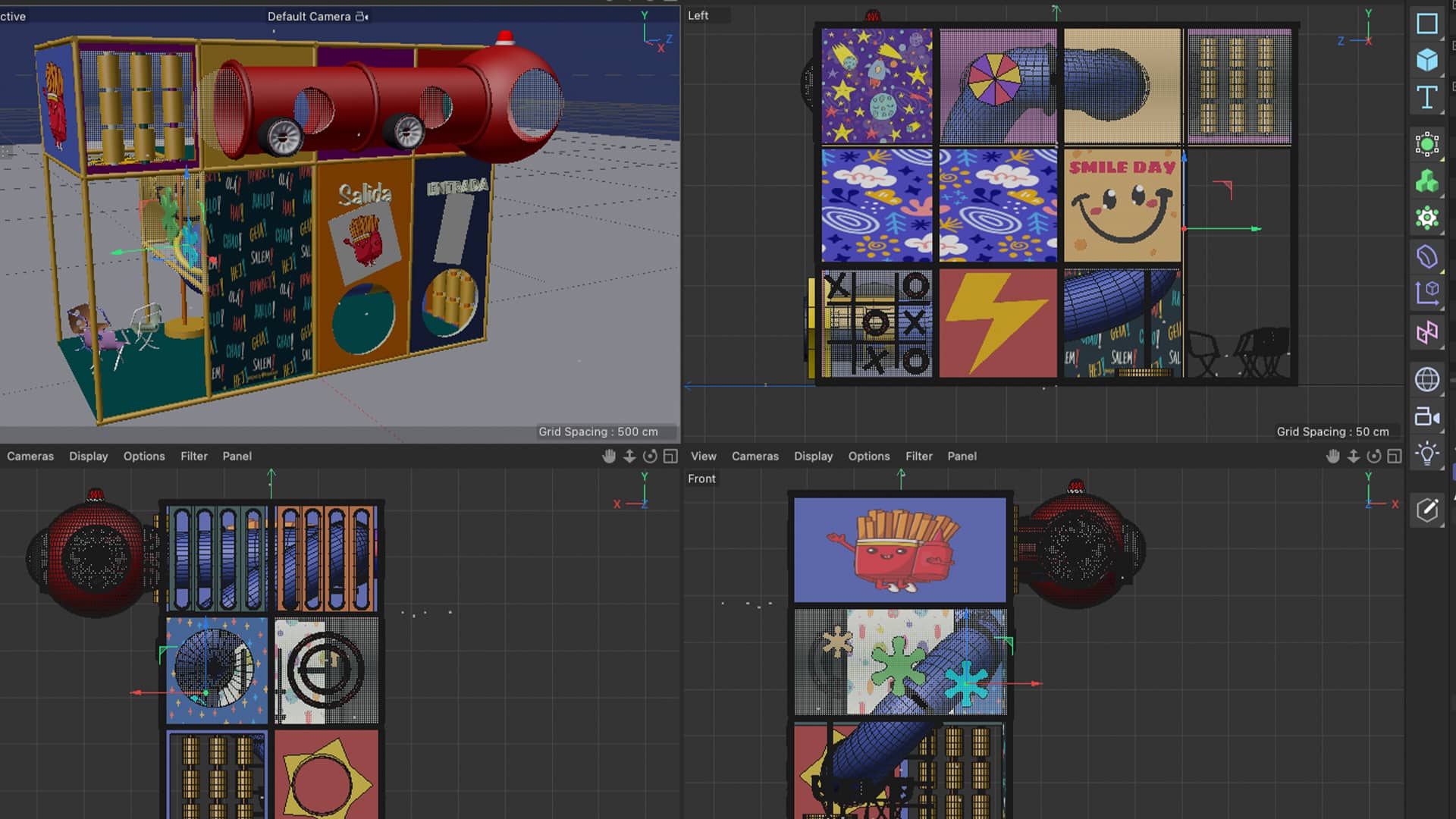Image resolution: width=1456 pixels, height=819 pixels.
Task: Click zoom arrows icon in Front viewport
Action: point(1354,456)
